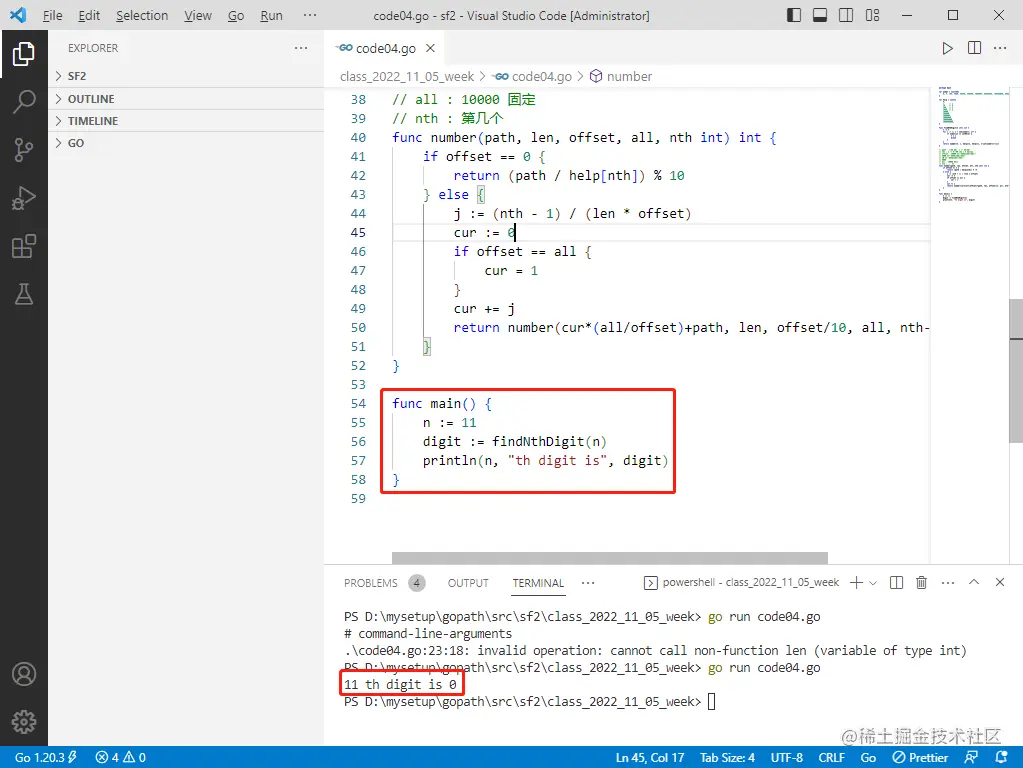Open Customize Layout icon
1023x768 pixels.
872,15
